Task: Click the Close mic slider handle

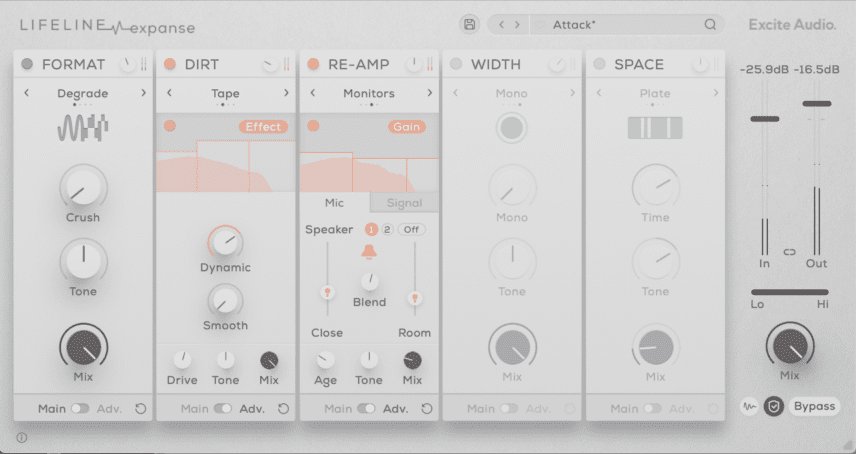Action: coord(327,292)
